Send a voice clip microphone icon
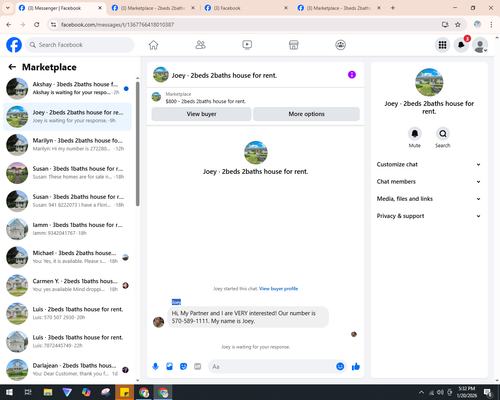 pyautogui.click(x=155, y=367)
